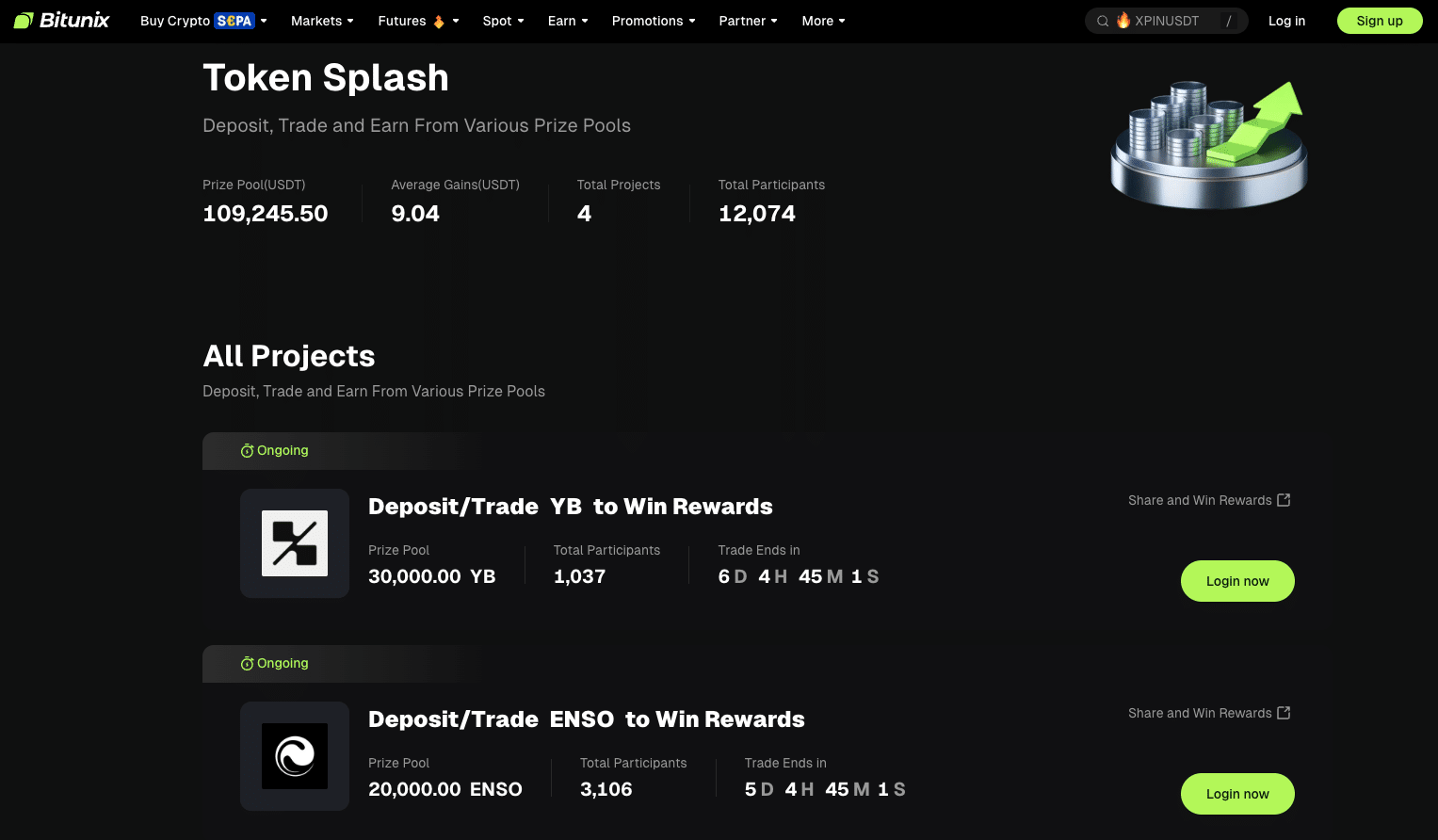Click the Sign up button
The height and width of the screenshot is (840, 1438).
click(1380, 21)
